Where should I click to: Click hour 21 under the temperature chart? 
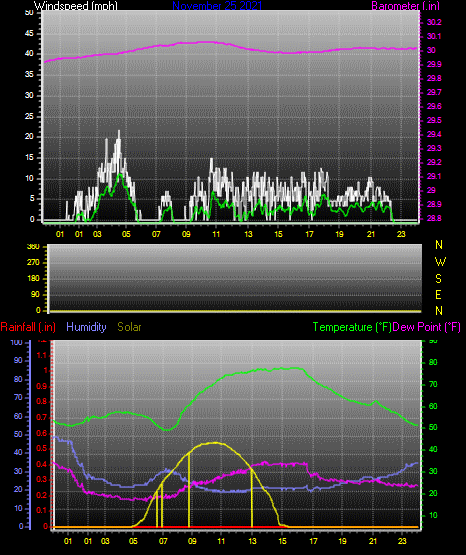[373, 541]
